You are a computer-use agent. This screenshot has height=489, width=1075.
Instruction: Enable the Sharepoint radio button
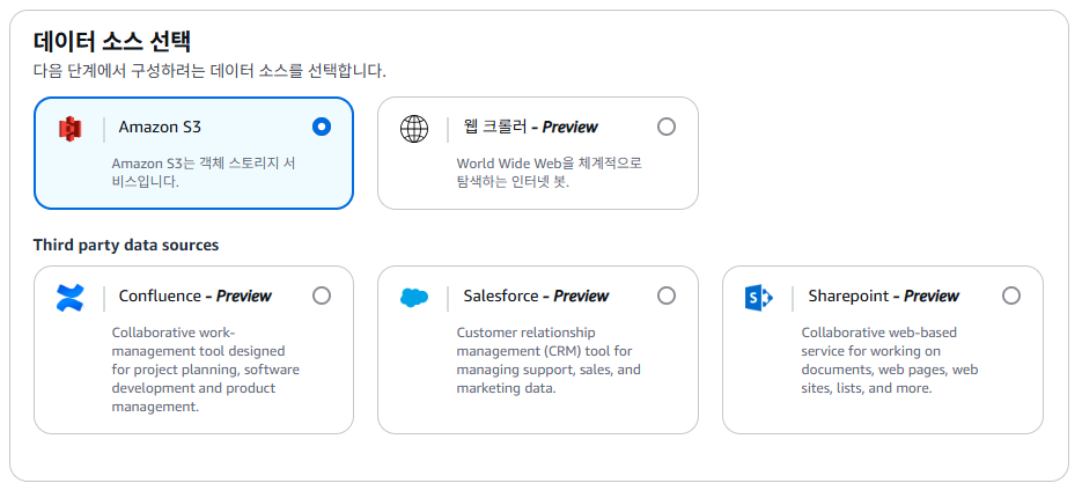click(1011, 296)
